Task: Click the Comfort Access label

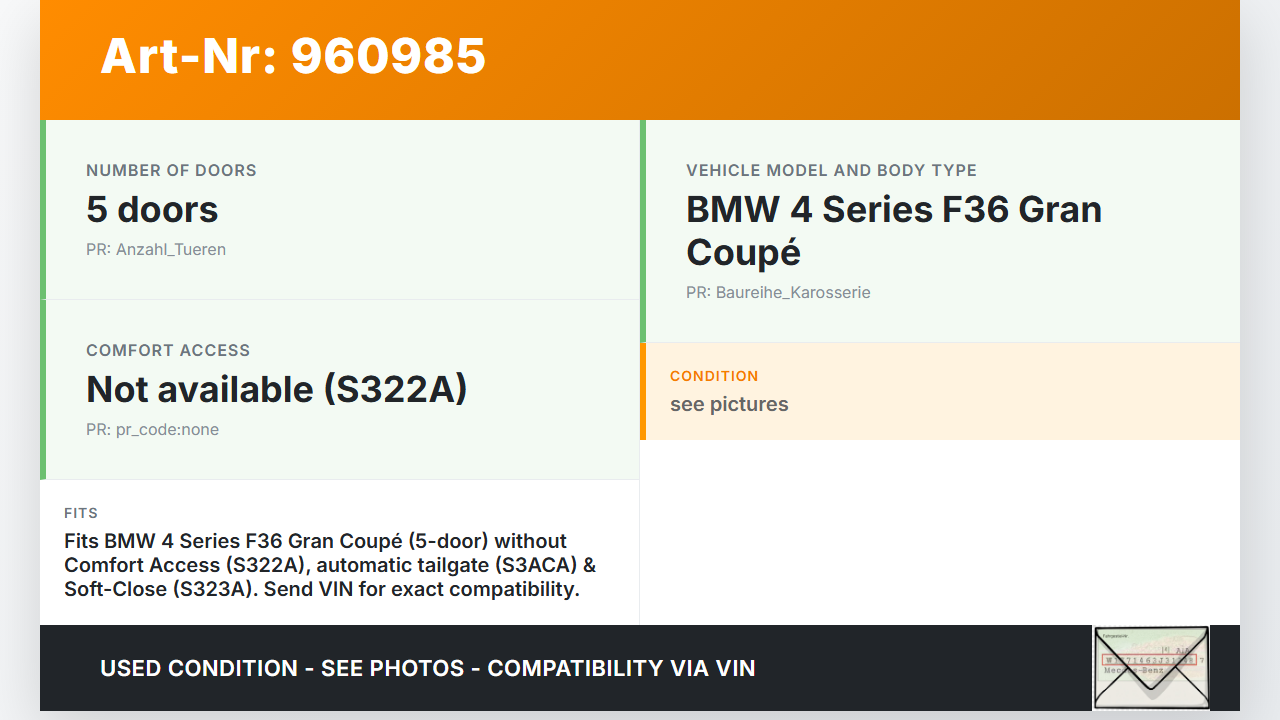Action: pos(168,350)
